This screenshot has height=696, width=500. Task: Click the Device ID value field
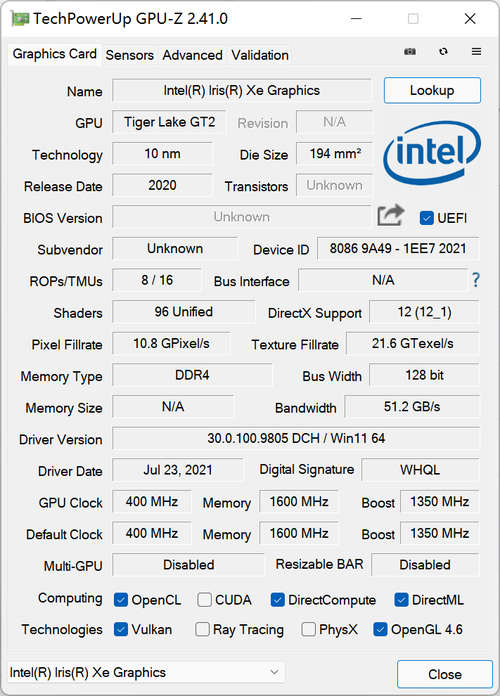(x=398, y=249)
